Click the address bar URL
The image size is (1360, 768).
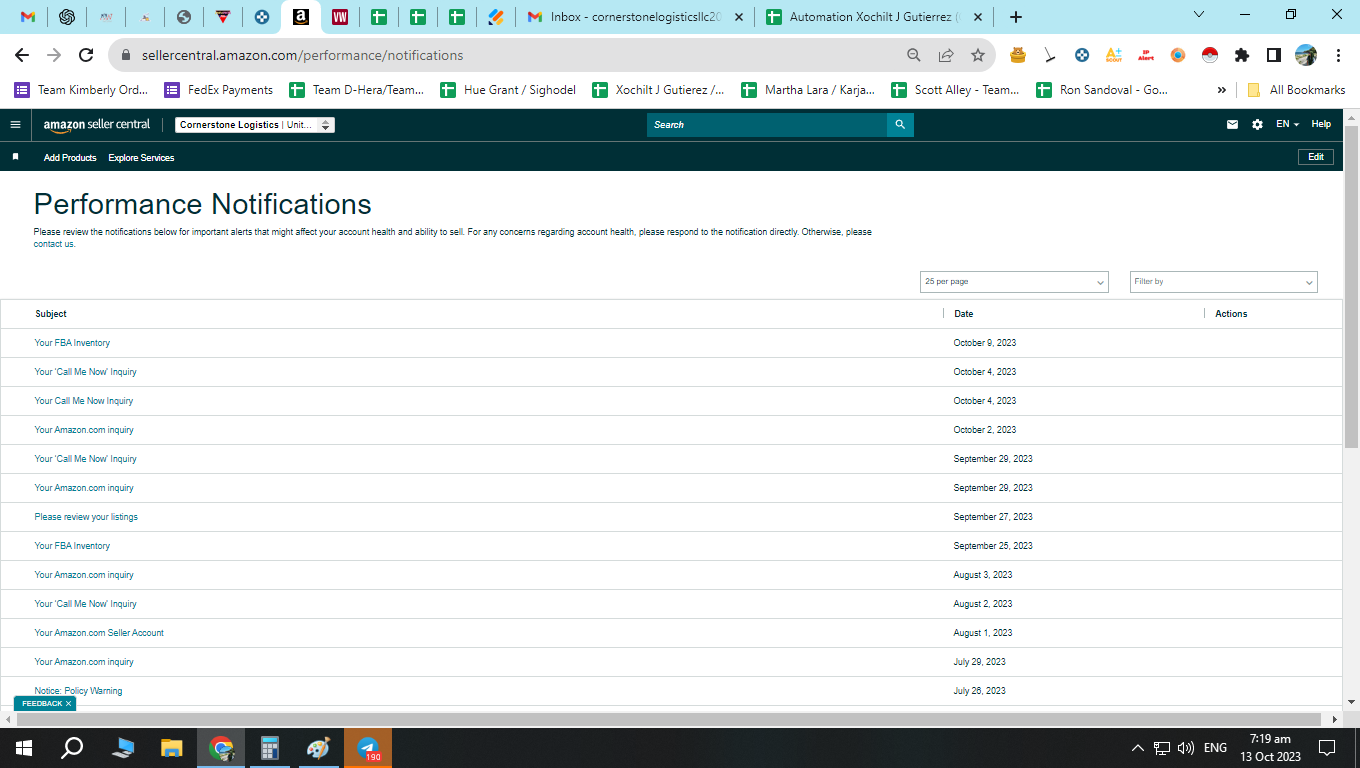303,56
